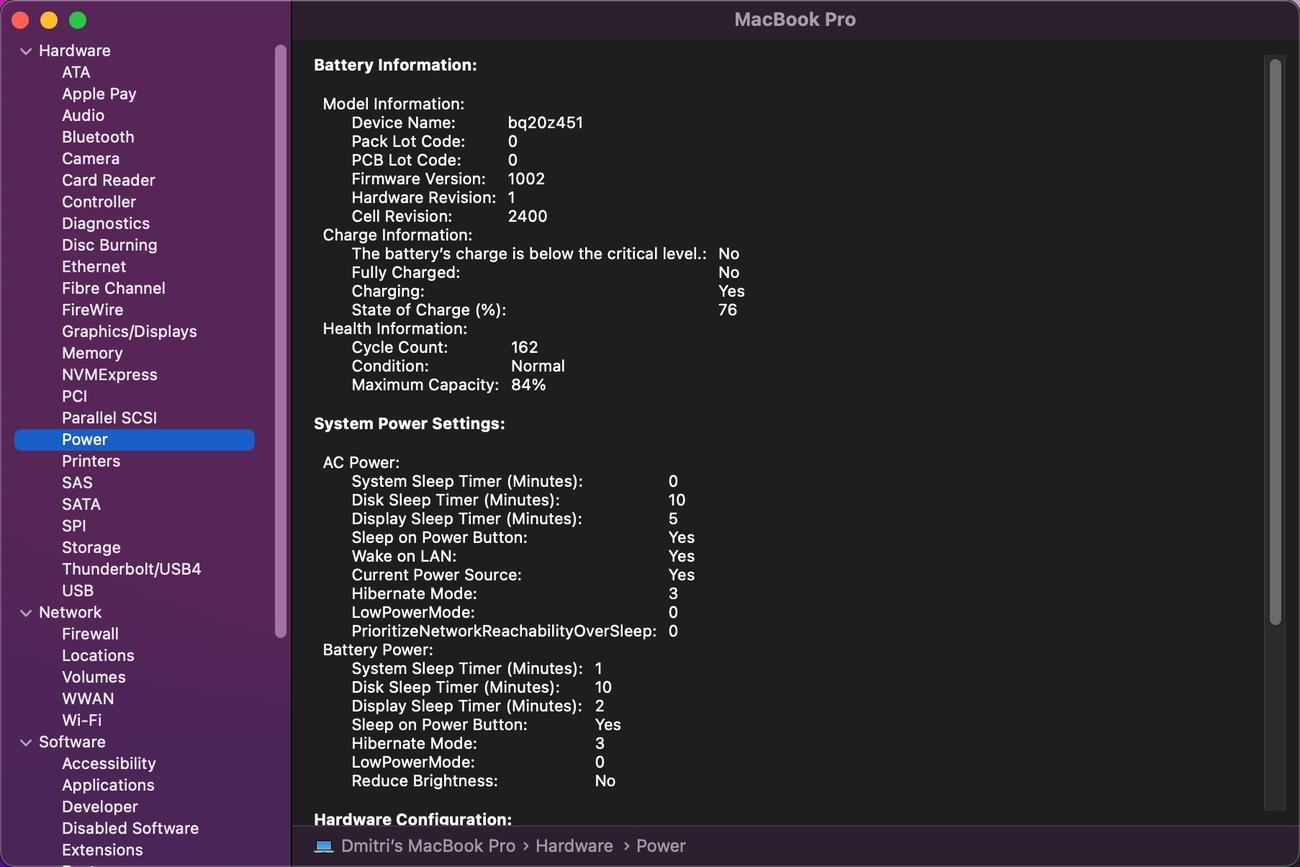The width and height of the screenshot is (1300, 867).
Task: Collapse the Network section chevron
Action: click(26, 613)
